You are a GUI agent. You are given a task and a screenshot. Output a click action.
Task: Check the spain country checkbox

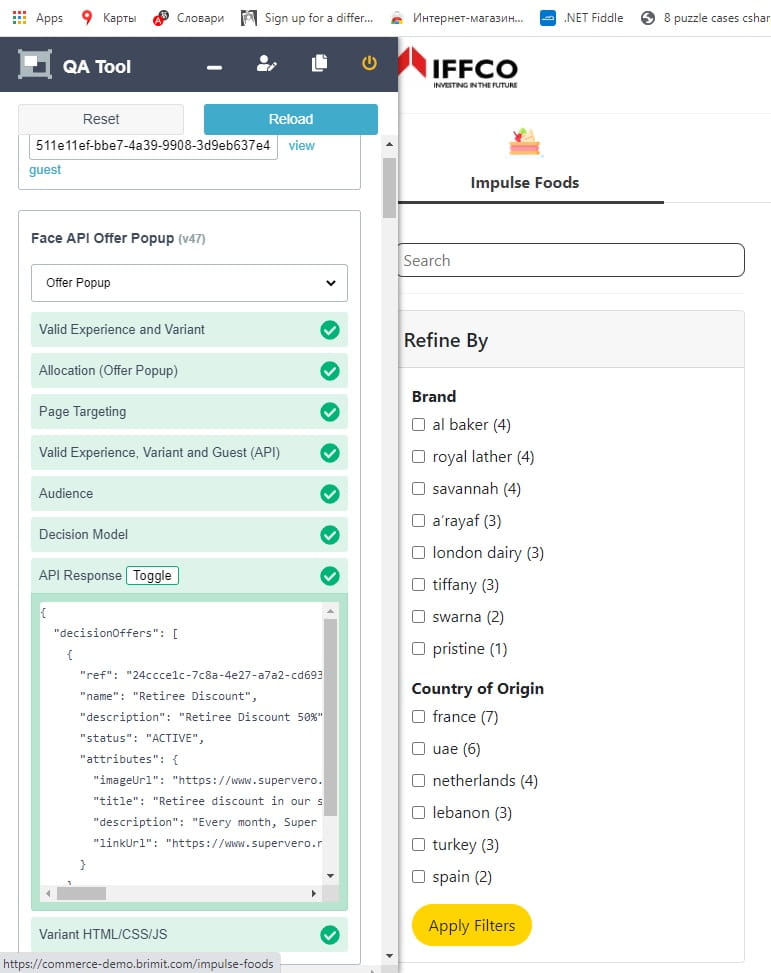[418, 876]
